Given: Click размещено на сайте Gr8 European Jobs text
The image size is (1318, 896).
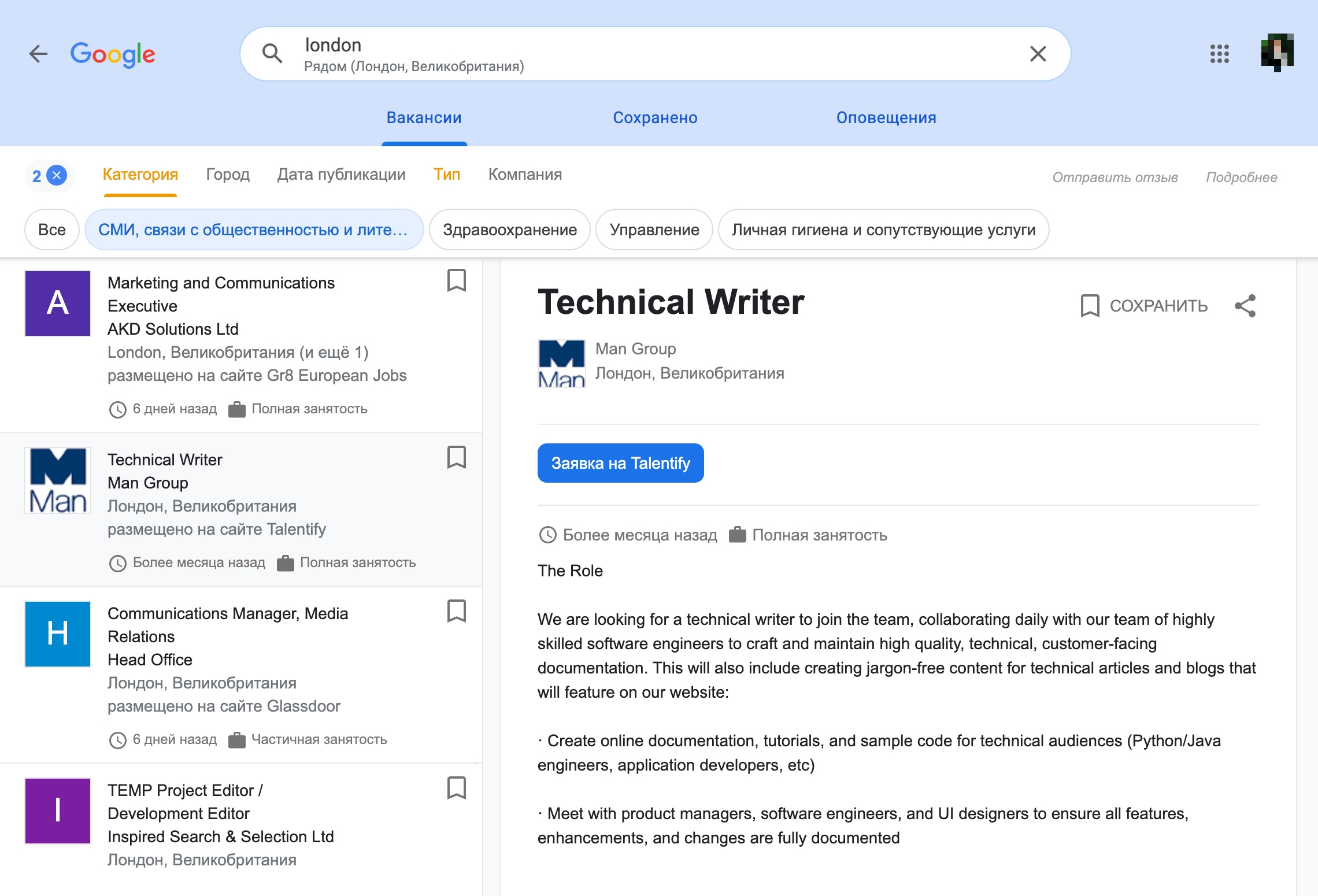Looking at the screenshot, I should pyautogui.click(x=257, y=375).
